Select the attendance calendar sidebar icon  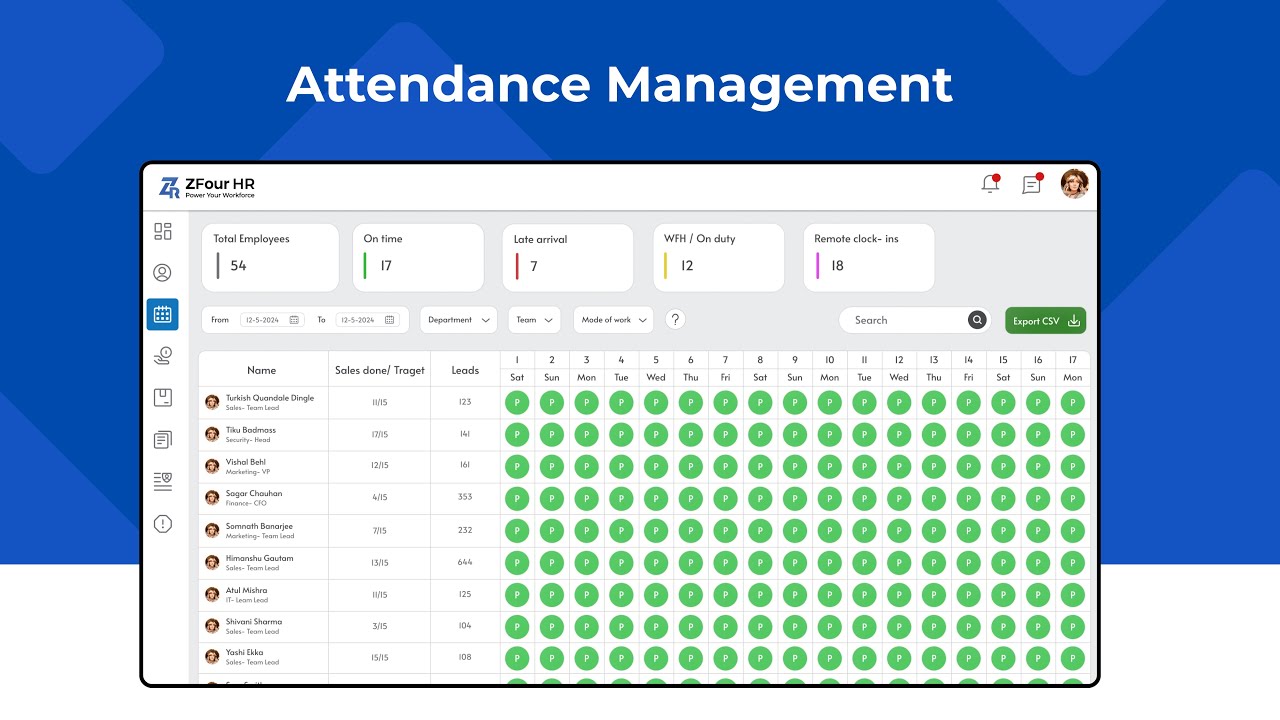pos(162,314)
